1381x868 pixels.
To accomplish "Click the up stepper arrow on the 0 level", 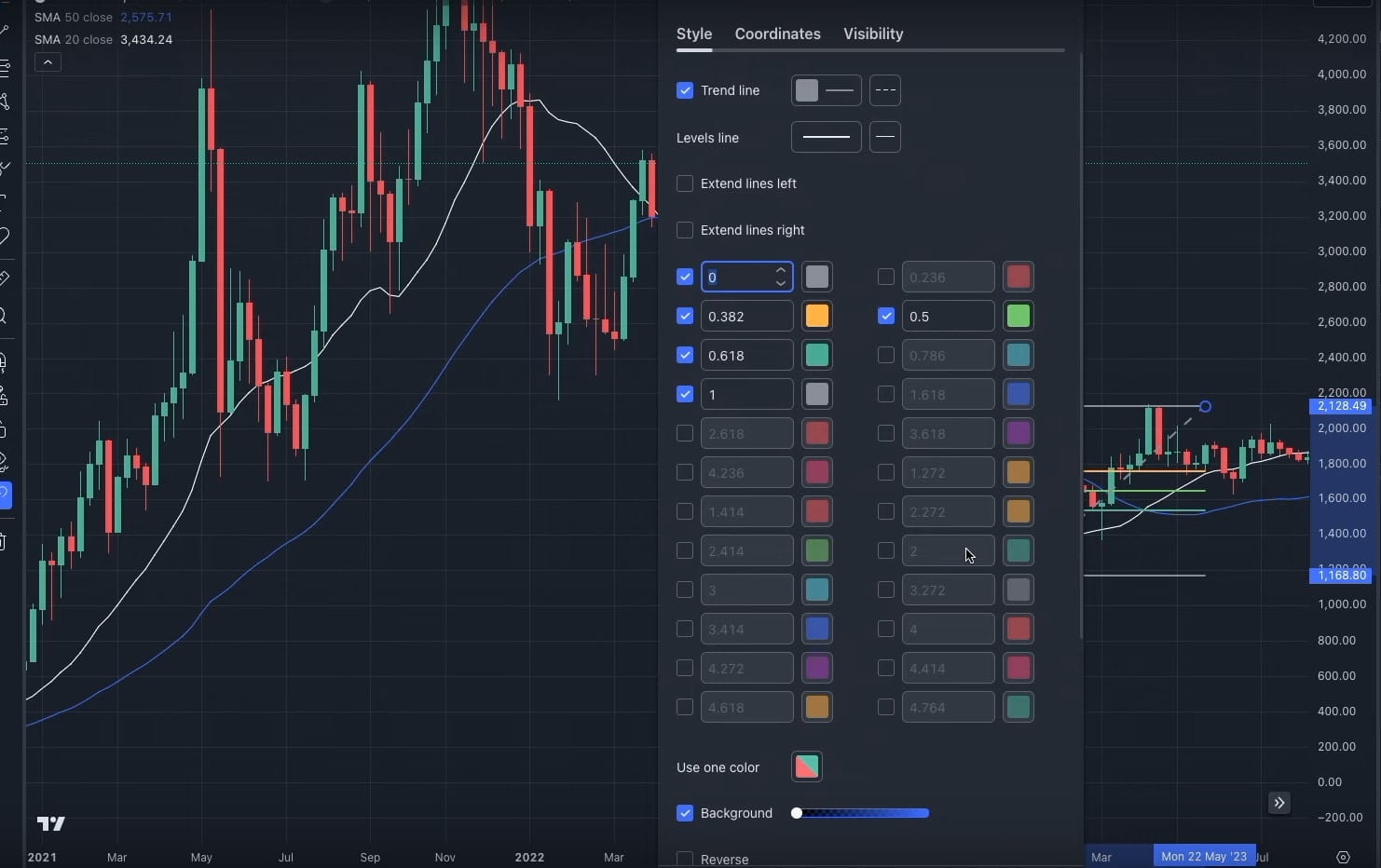I will [781, 270].
